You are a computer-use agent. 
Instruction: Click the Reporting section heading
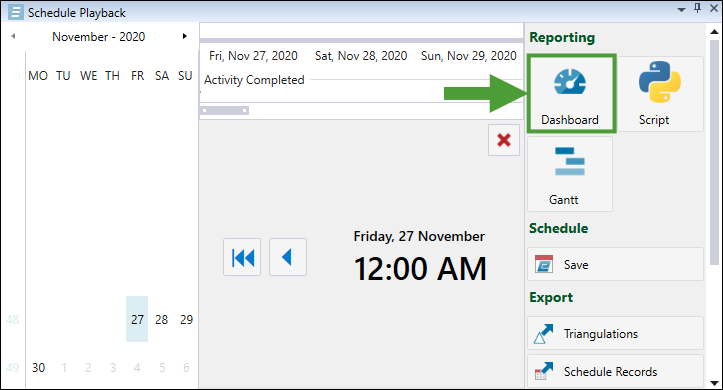562,37
